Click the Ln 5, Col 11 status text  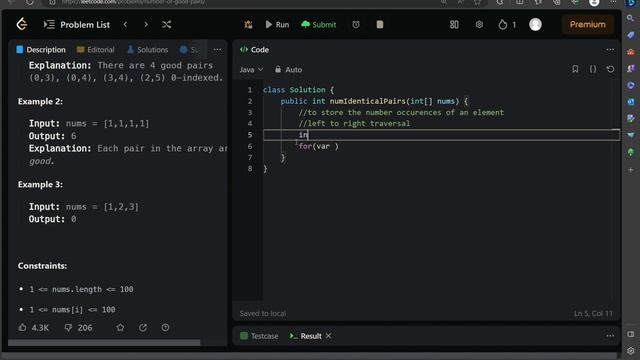click(593, 313)
